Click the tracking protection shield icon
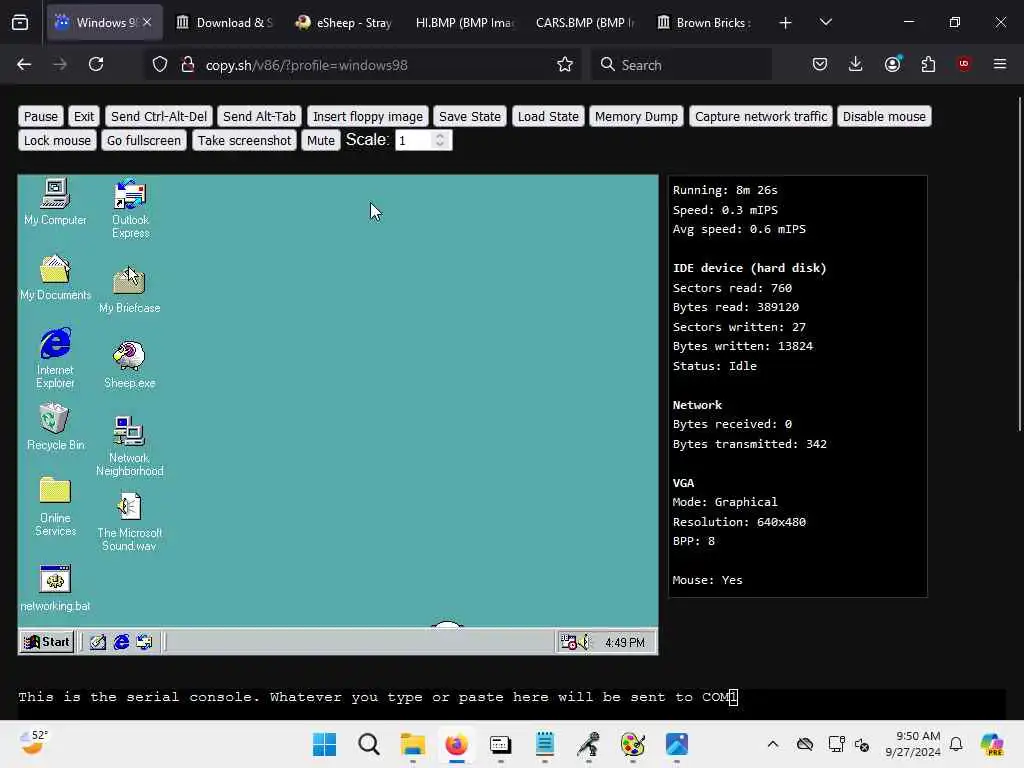The height and width of the screenshot is (768, 1024). pos(160,65)
